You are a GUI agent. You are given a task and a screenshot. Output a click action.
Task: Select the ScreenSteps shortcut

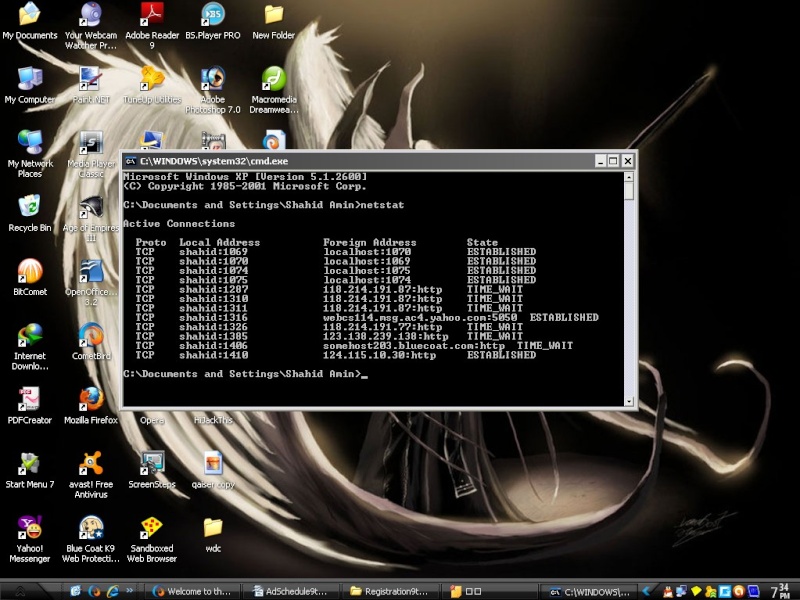tap(152, 470)
